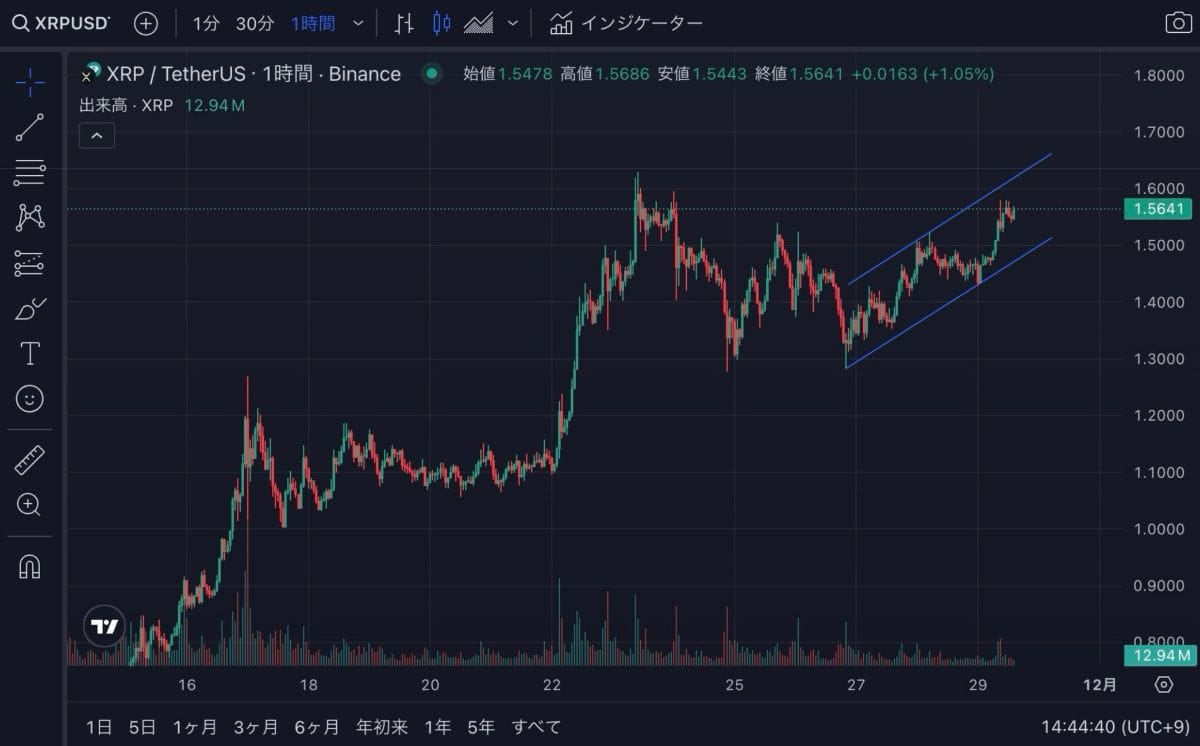This screenshot has width=1200, height=746.
Task: Select the ruler measure tool
Action: (30, 461)
